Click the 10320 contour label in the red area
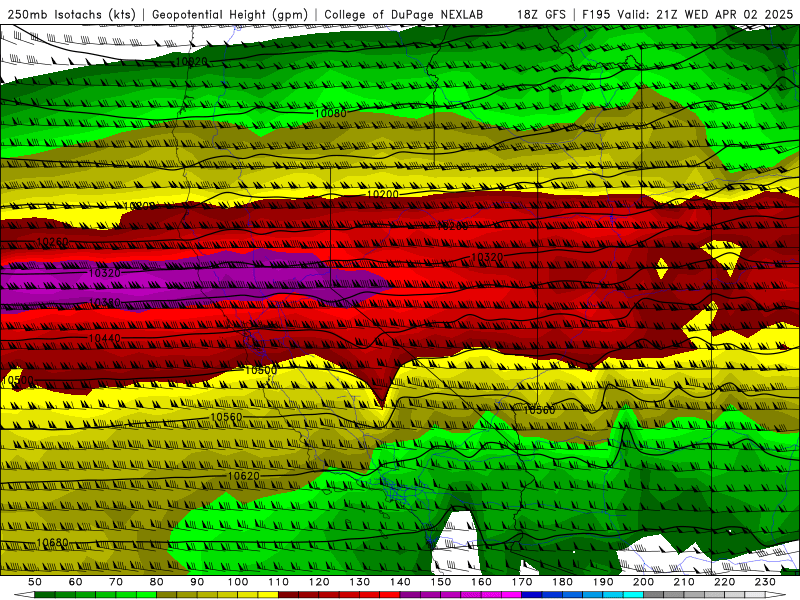Image resolution: width=800 pixels, height=600 pixels. [x=487, y=258]
